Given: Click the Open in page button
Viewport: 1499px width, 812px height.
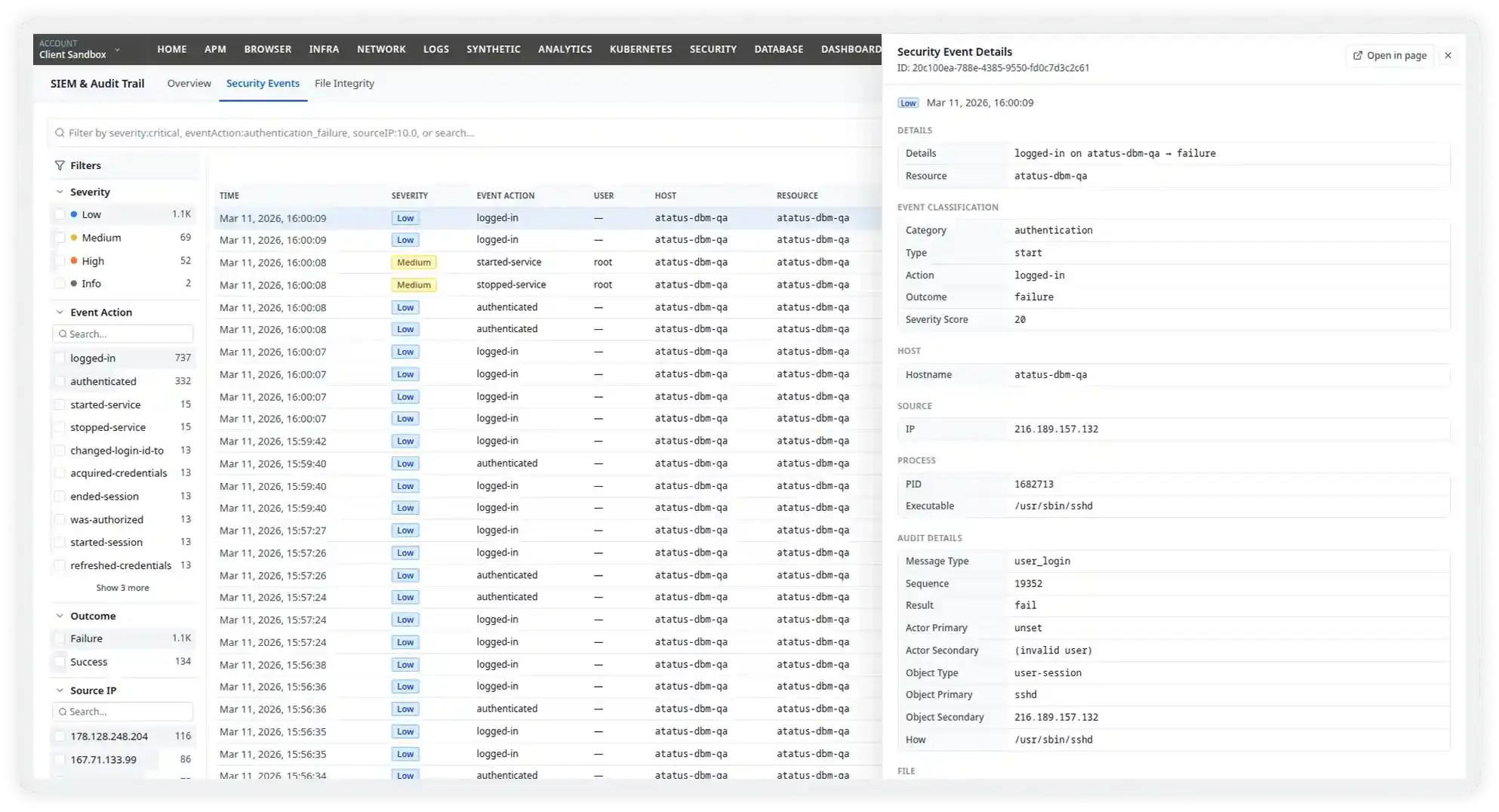Looking at the screenshot, I should pos(1390,55).
